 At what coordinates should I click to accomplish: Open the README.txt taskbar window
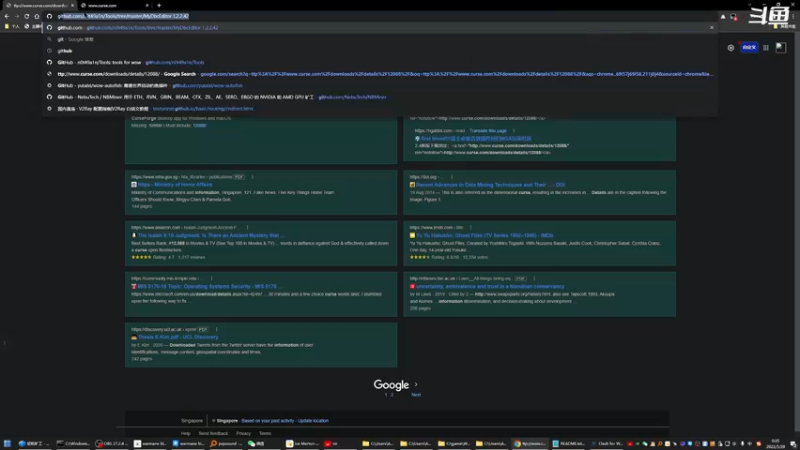coord(568,444)
